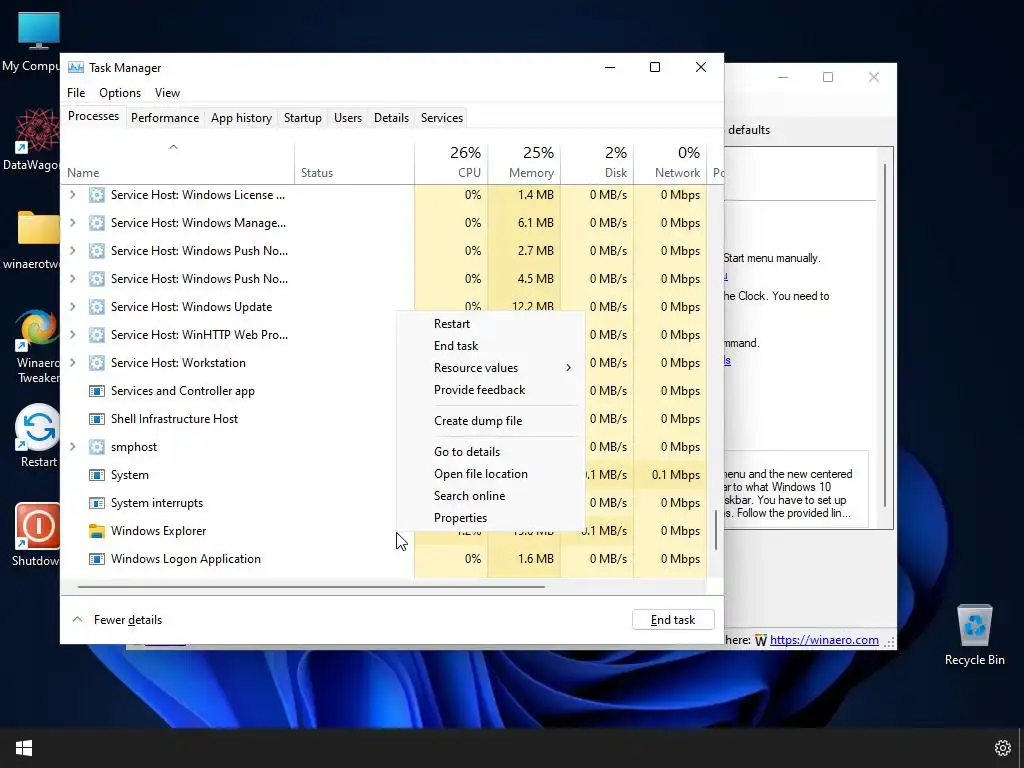Select Search online in context menu
1024x768 pixels.
[x=490, y=496]
